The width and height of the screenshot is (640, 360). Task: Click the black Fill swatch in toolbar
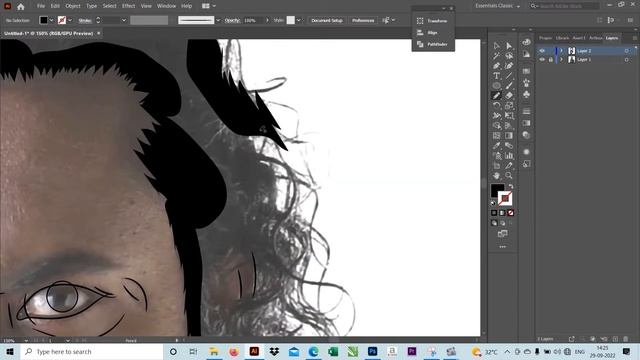click(497, 190)
